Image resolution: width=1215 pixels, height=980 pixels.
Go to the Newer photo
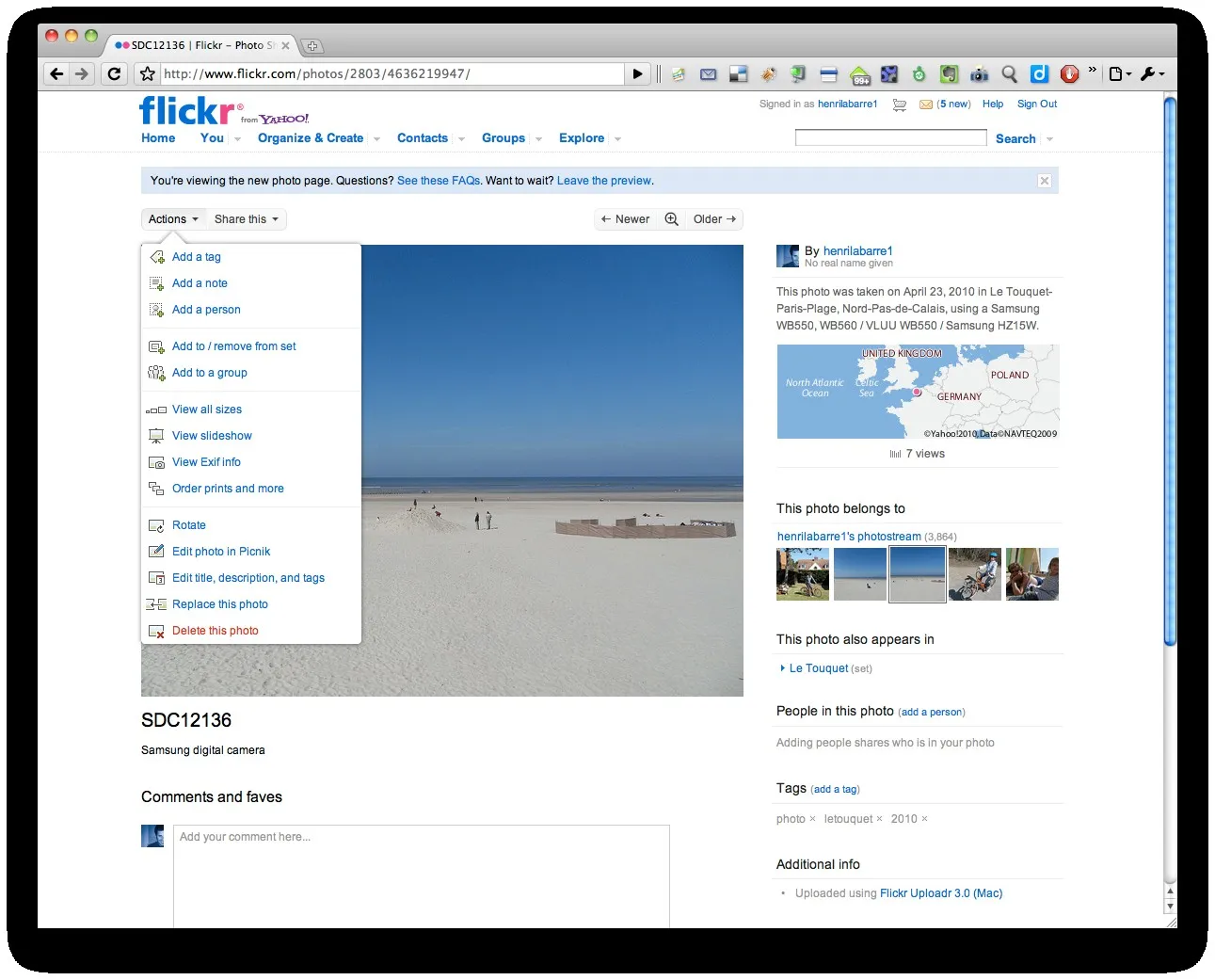pyautogui.click(x=626, y=219)
